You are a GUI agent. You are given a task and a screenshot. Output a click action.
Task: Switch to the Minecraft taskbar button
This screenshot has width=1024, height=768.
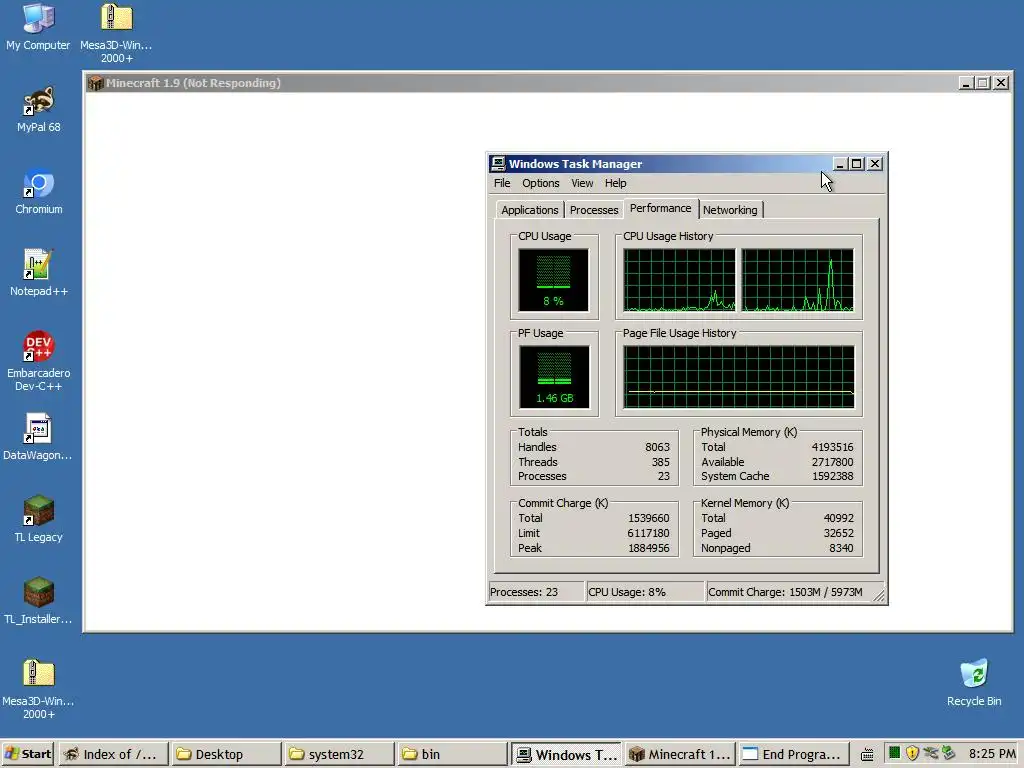point(679,754)
